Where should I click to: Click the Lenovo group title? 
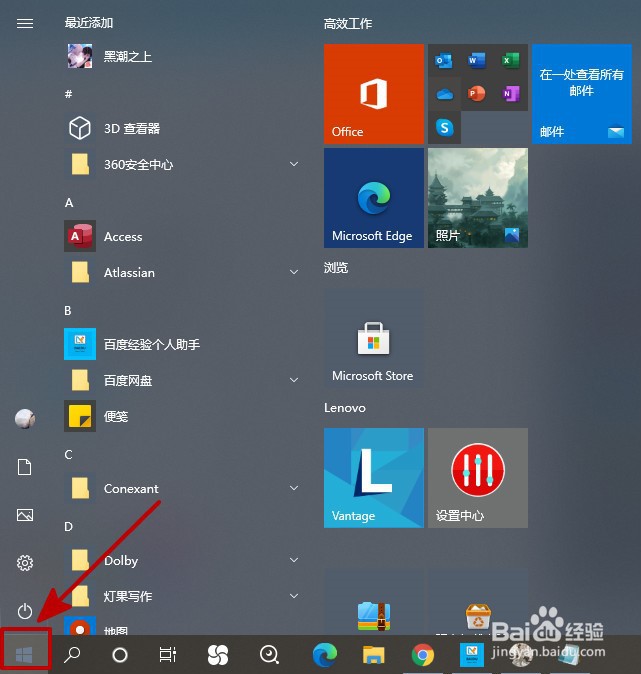[x=345, y=407]
